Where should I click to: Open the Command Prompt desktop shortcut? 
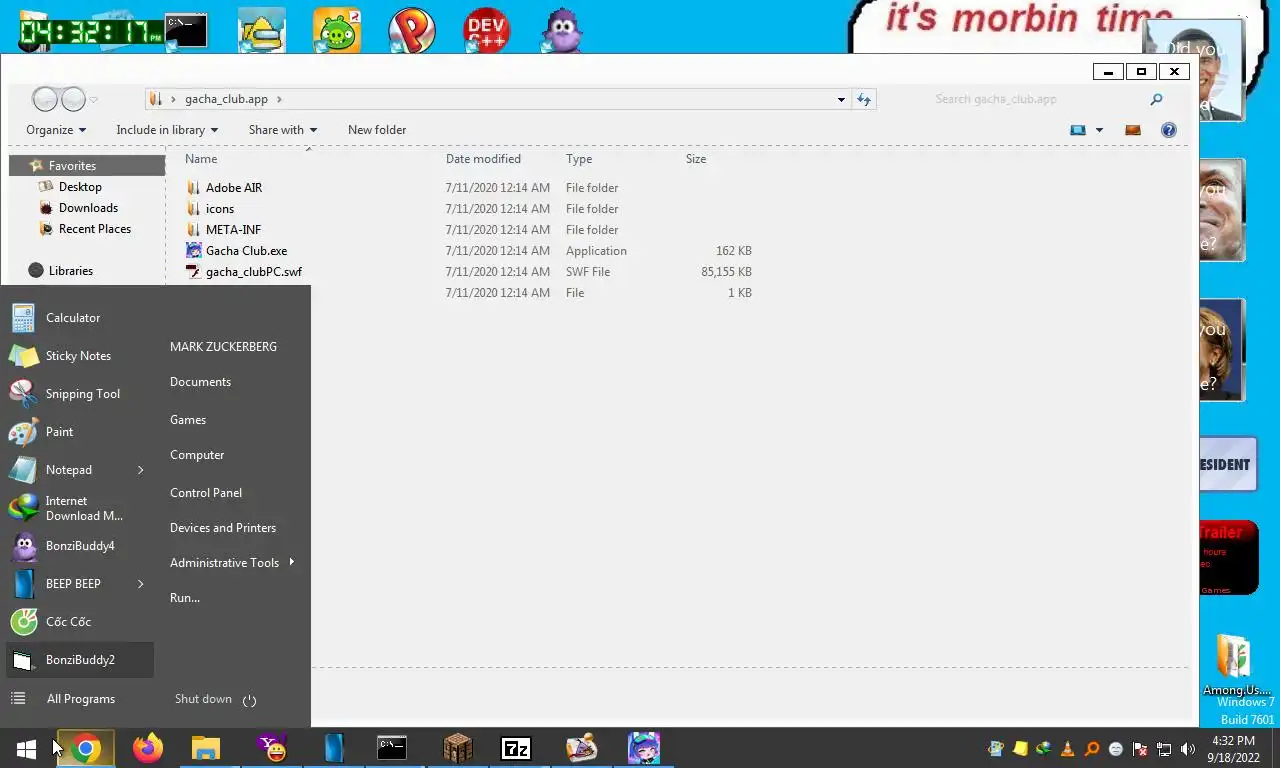187,31
